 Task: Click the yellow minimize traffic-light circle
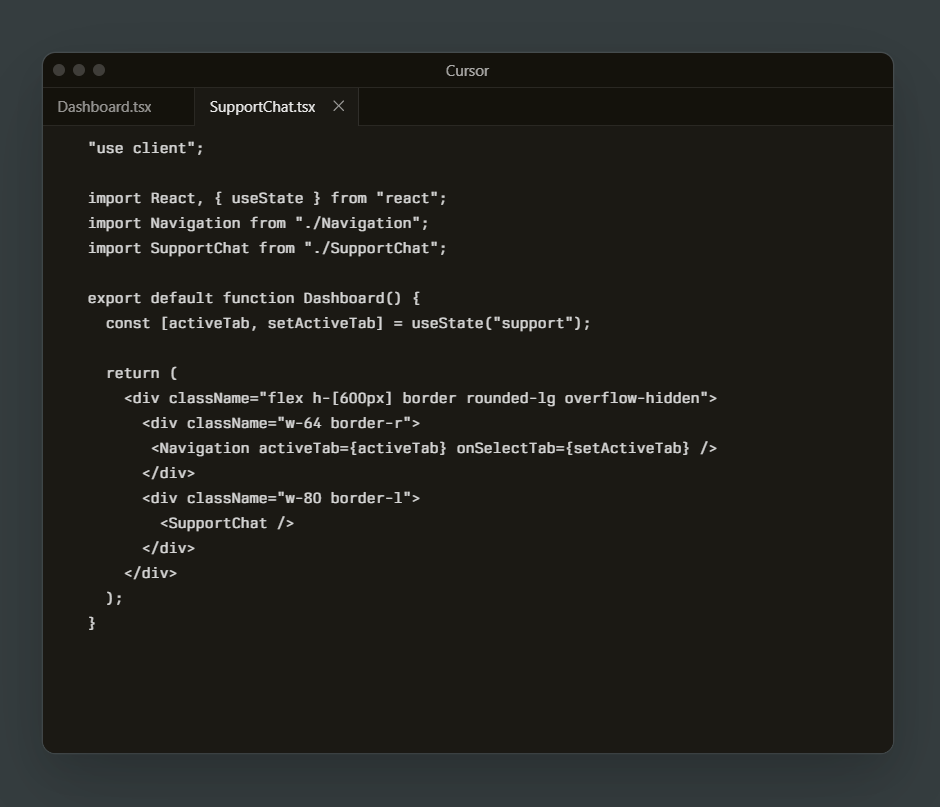[x=78, y=70]
